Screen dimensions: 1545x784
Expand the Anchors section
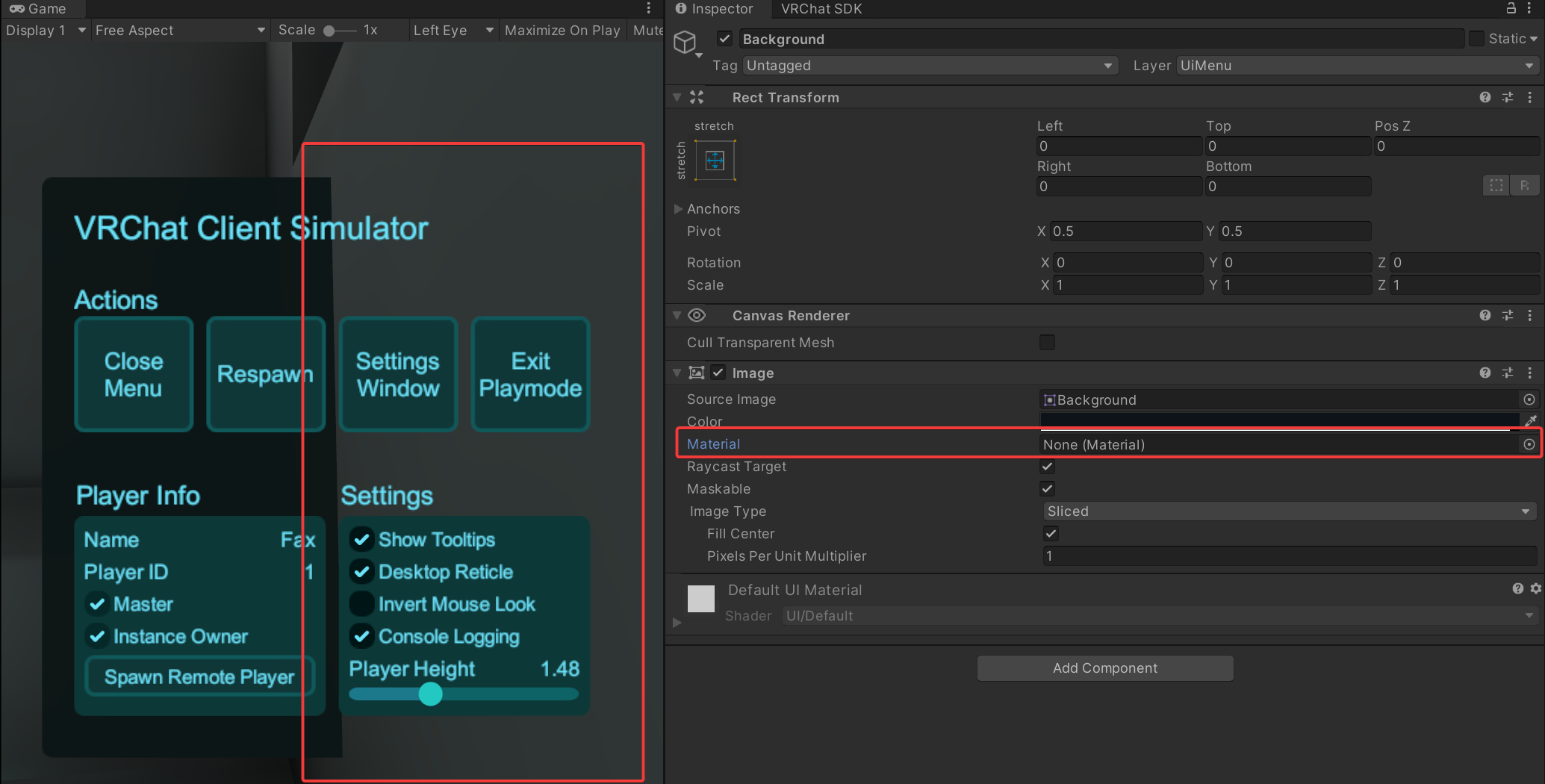tap(678, 209)
